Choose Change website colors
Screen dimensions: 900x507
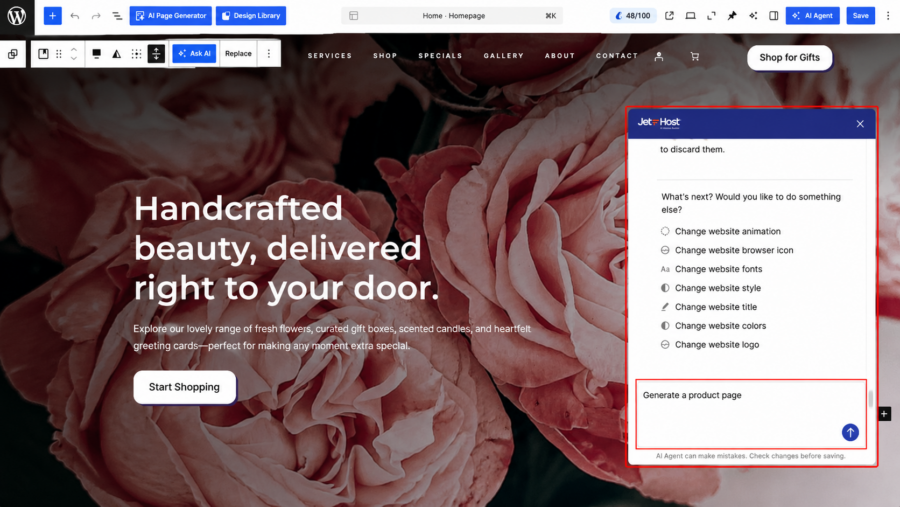point(713,326)
